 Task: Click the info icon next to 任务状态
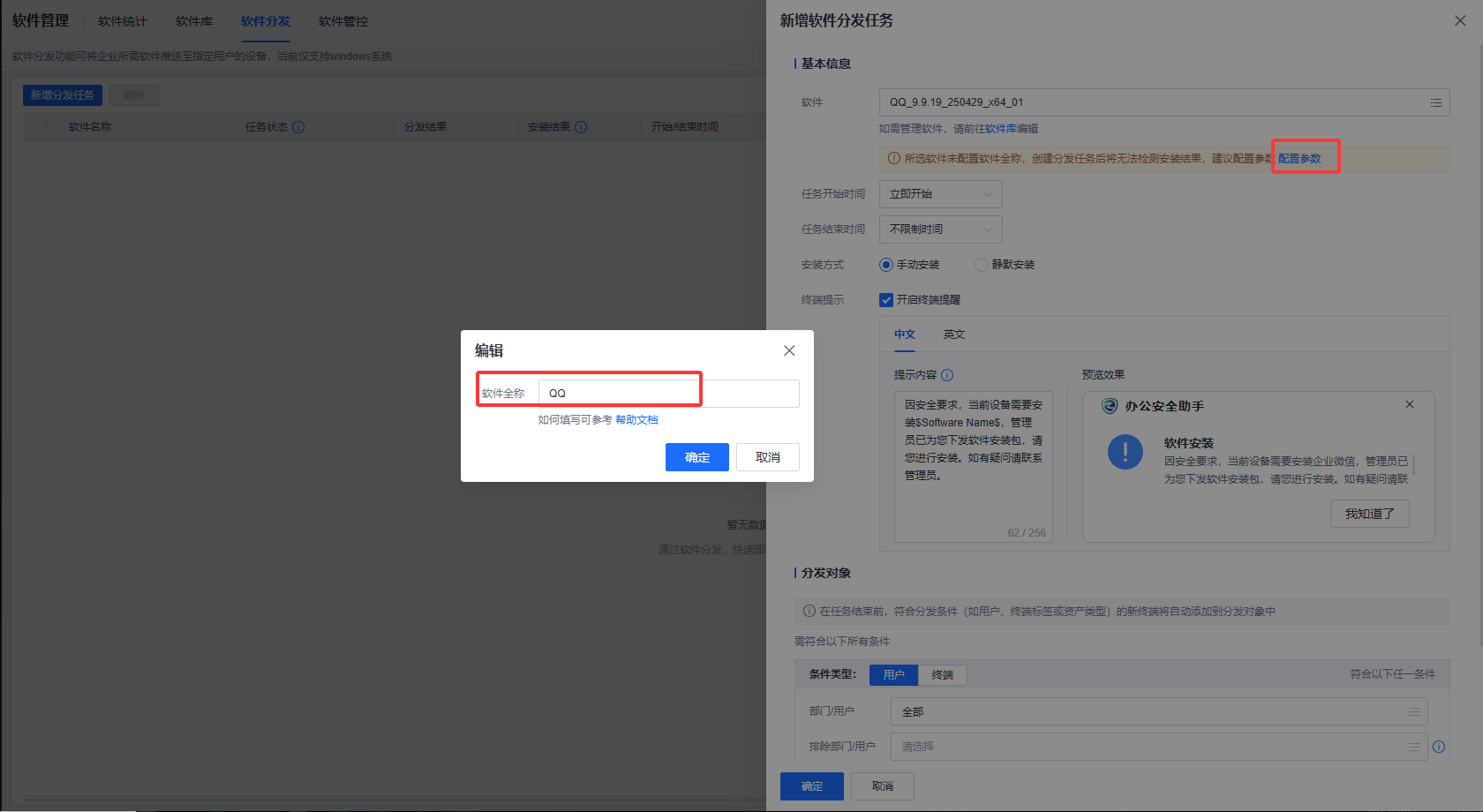pos(298,127)
